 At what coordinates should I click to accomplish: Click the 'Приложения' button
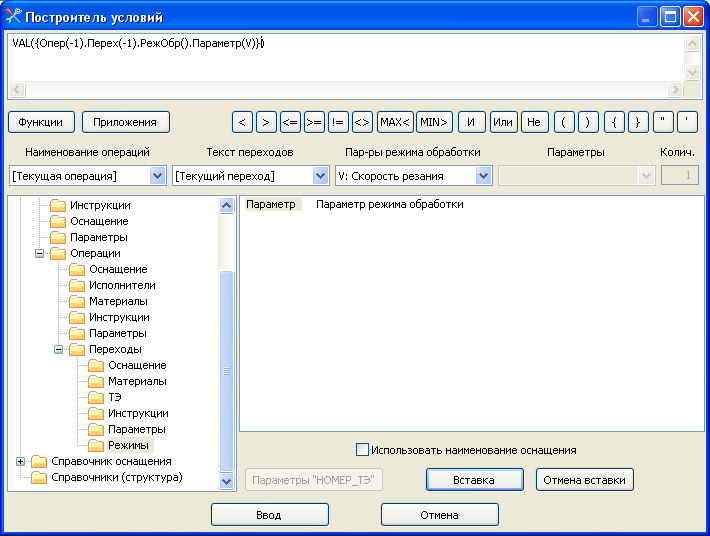[125, 122]
